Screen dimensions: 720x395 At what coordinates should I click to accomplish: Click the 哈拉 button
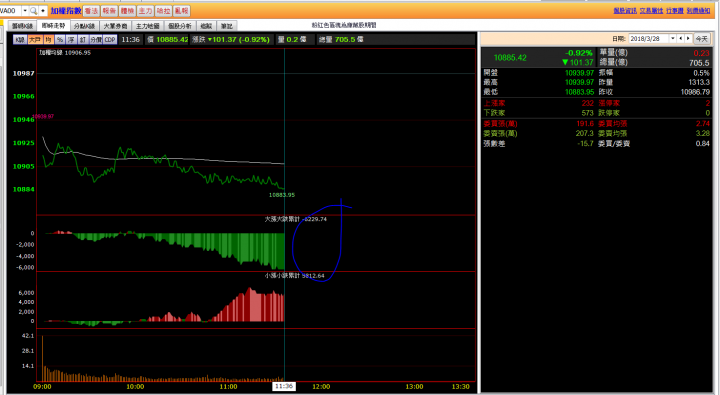163,11
